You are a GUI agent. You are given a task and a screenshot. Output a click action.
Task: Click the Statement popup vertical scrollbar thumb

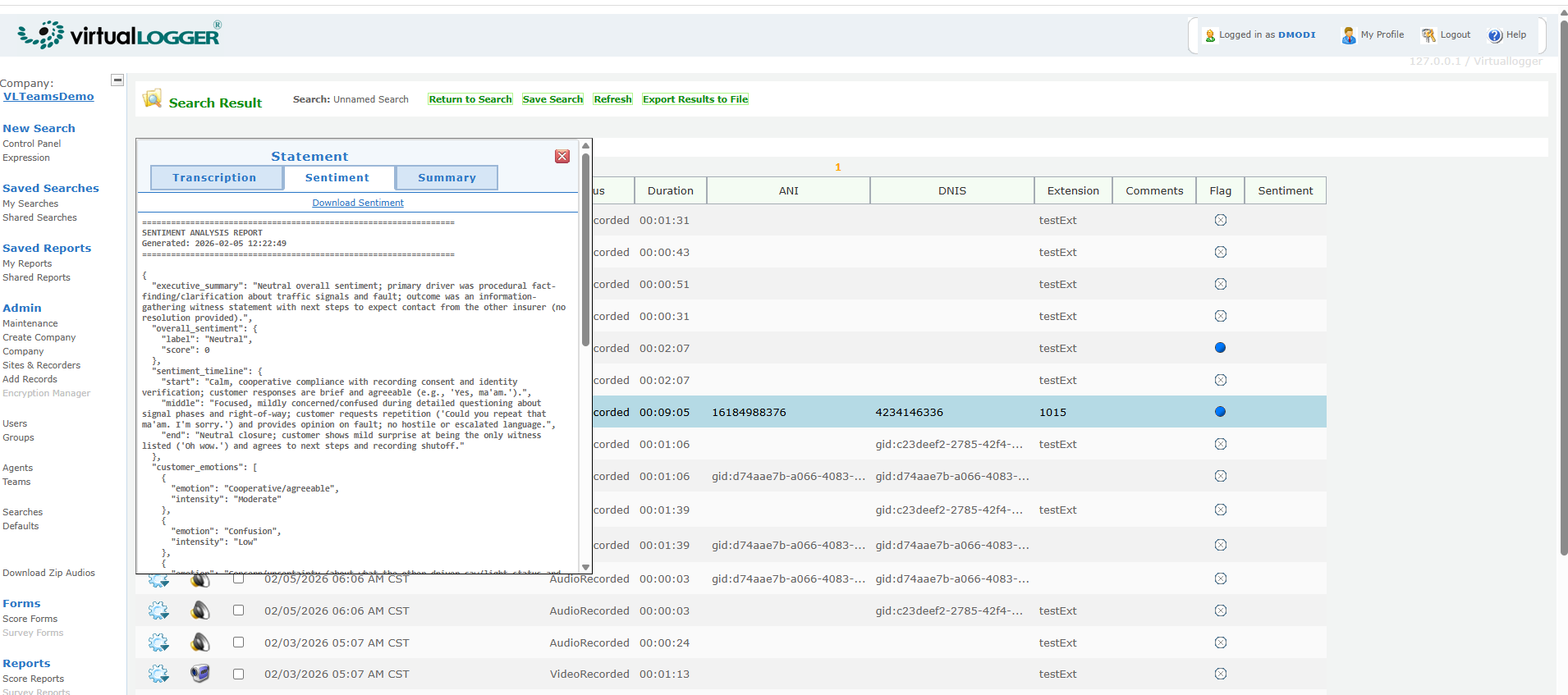point(585,246)
